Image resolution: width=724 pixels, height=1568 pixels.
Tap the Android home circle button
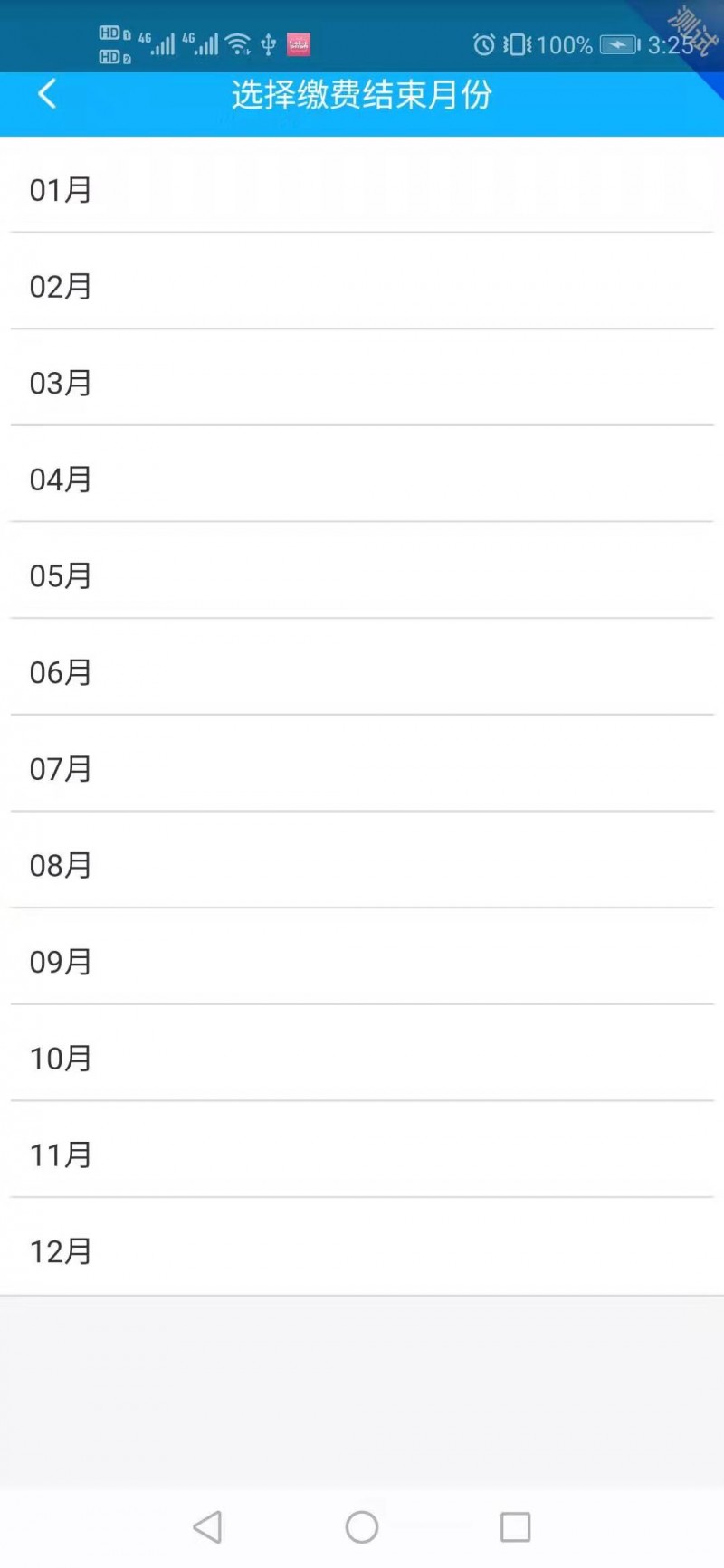click(362, 1527)
